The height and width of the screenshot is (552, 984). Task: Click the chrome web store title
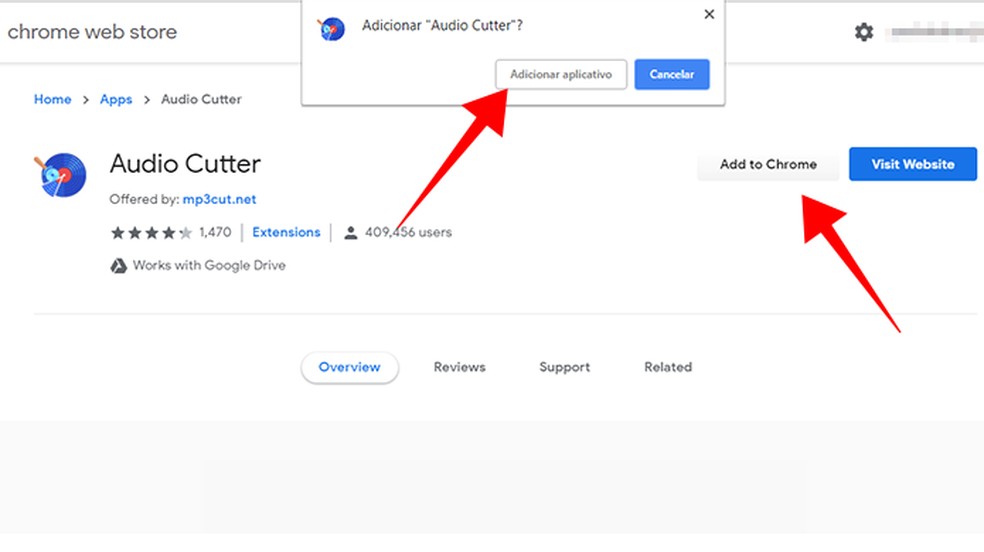pyautogui.click(x=92, y=32)
